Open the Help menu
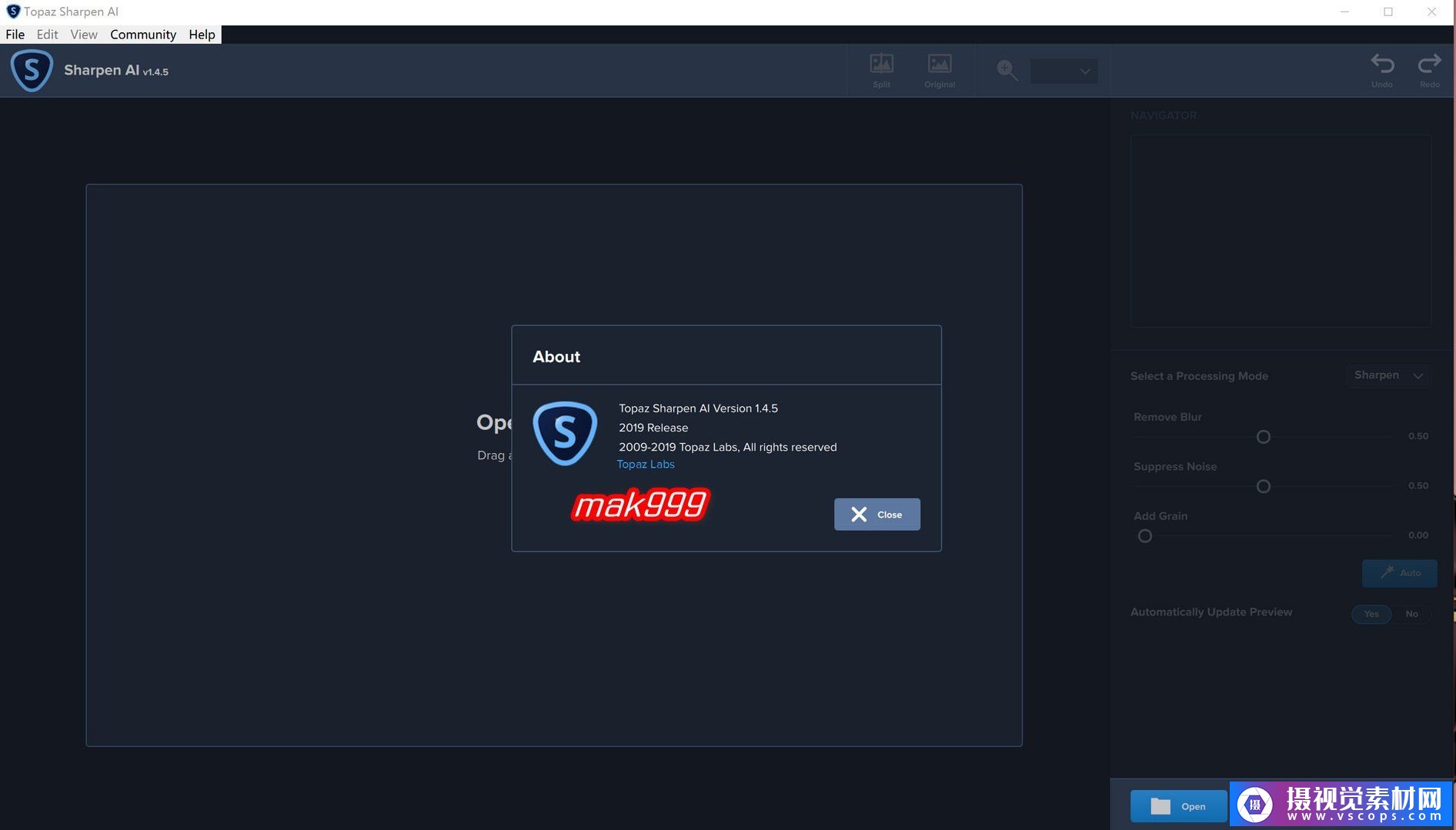The width and height of the screenshot is (1456, 830). point(202,35)
